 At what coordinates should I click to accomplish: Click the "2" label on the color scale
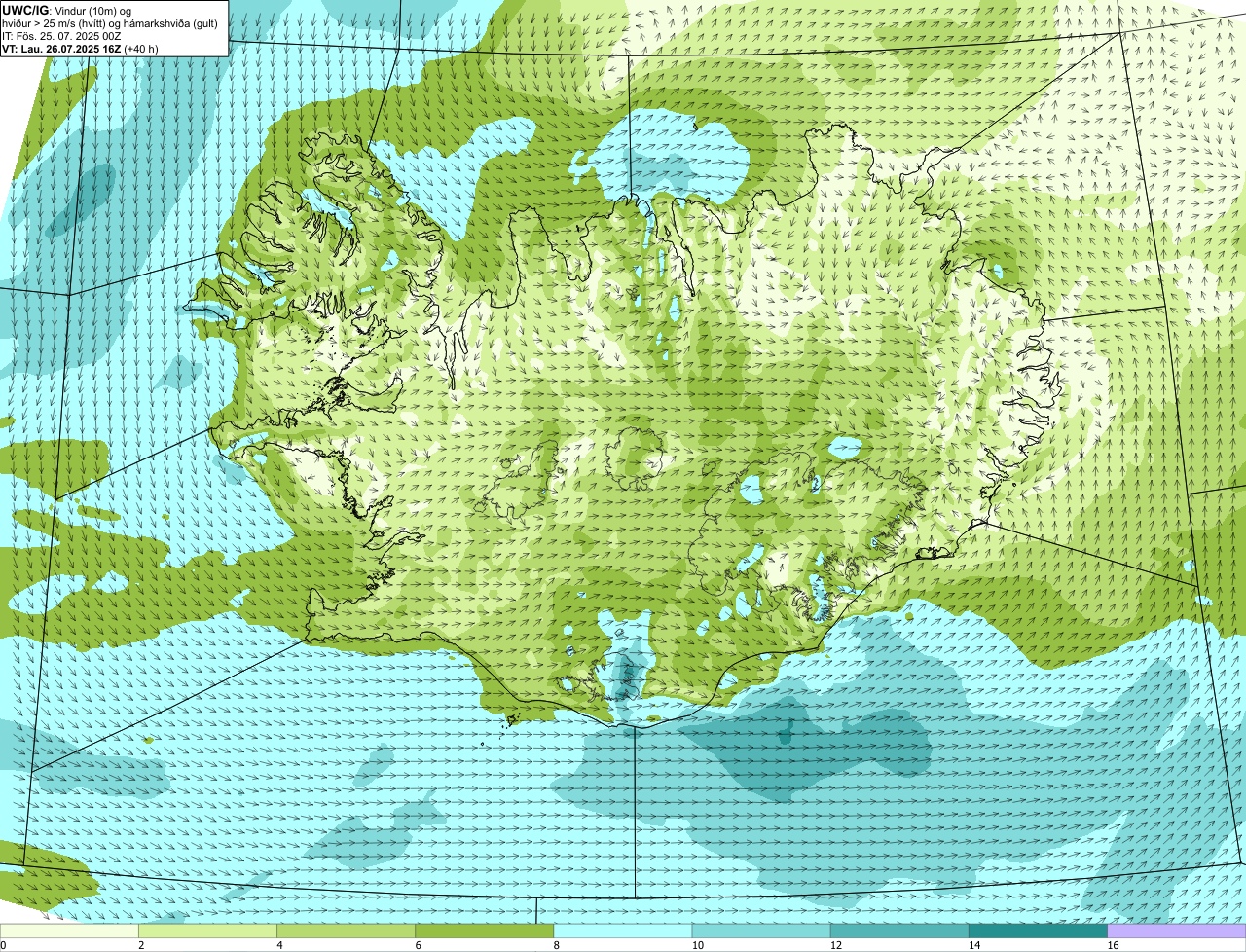141,945
